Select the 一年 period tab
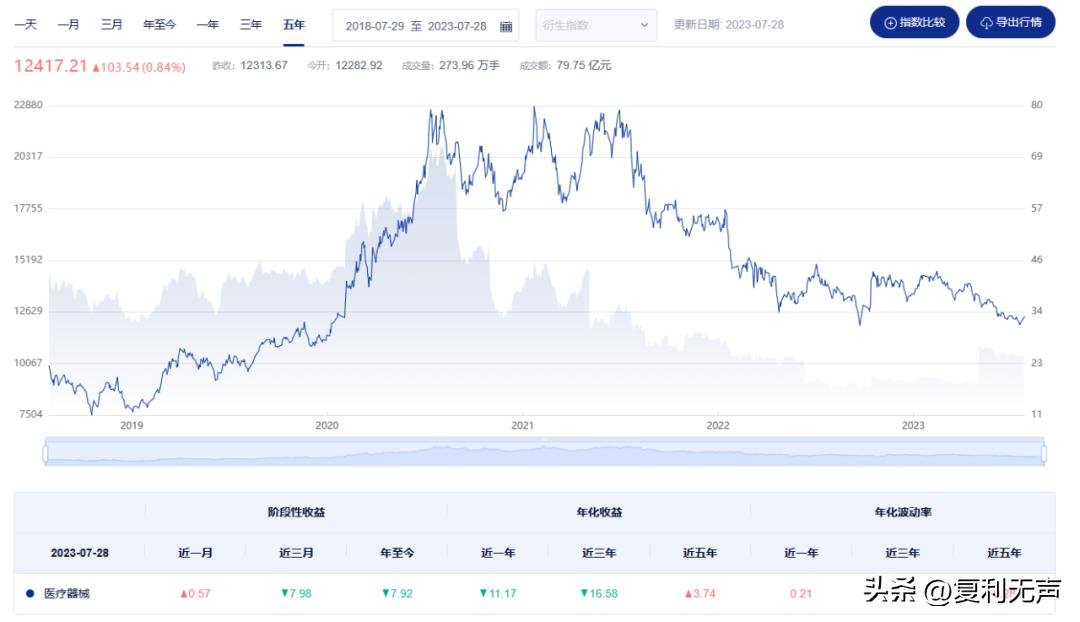Screen dimensions: 1080x622 tap(207, 24)
